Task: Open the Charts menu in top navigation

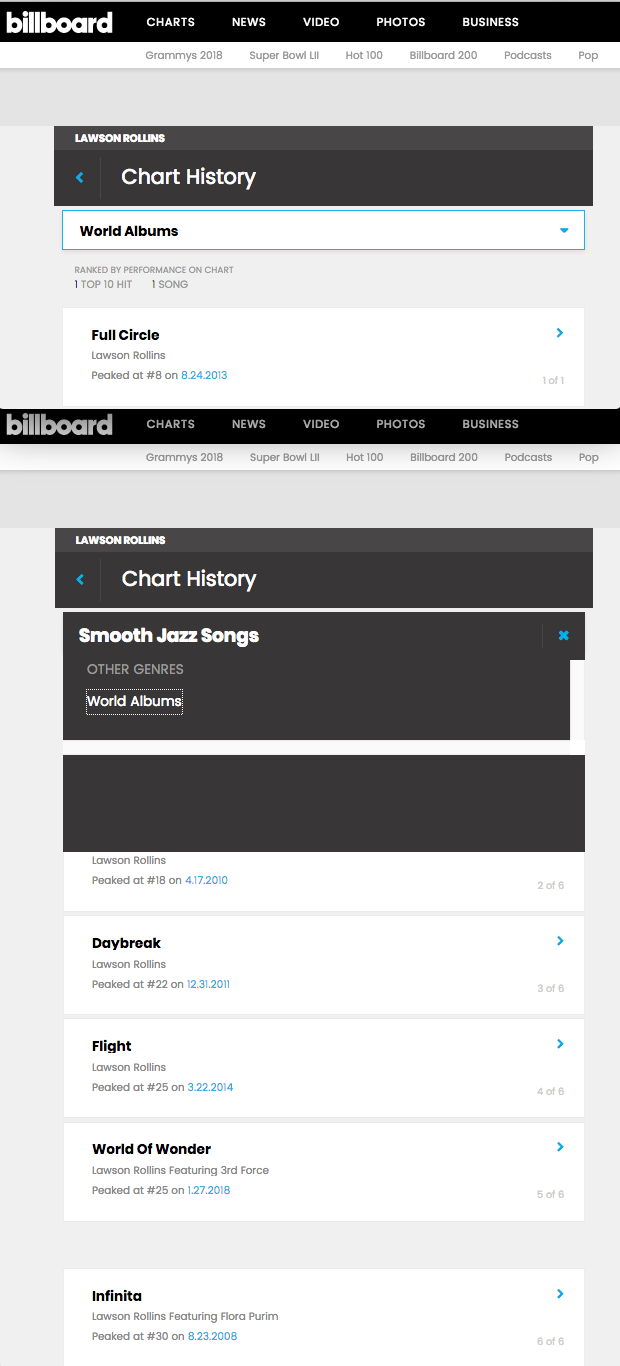Action: (170, 22)
